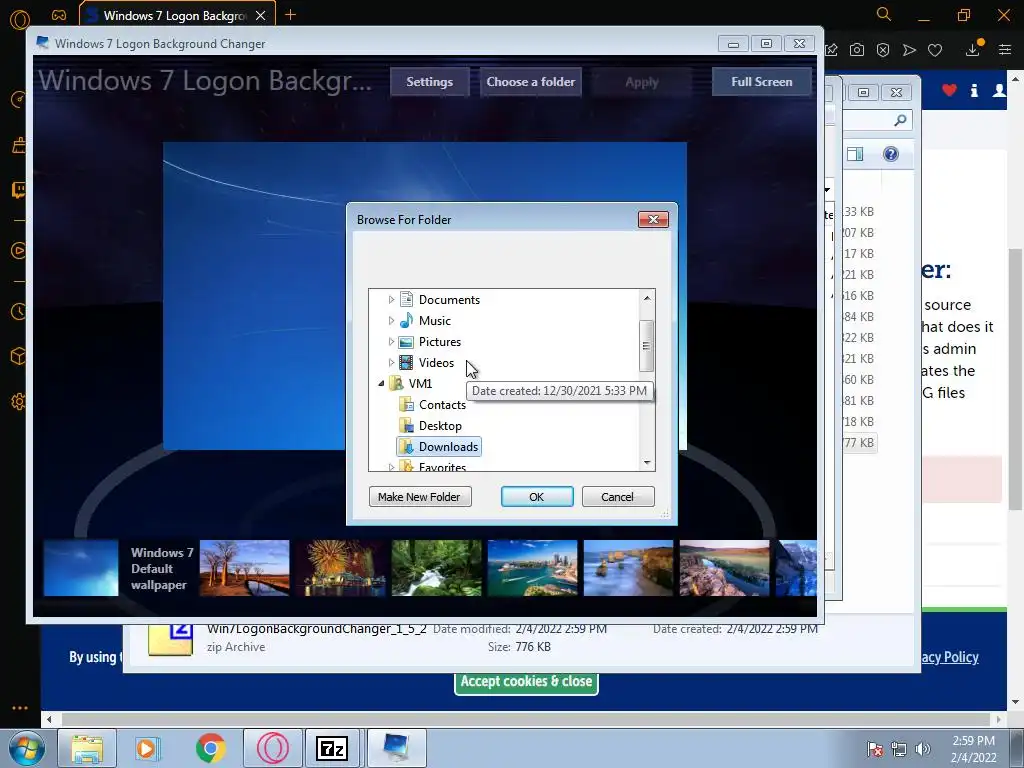
Task: Click the folder tree scroll up arrow
Action: [647, 298]
